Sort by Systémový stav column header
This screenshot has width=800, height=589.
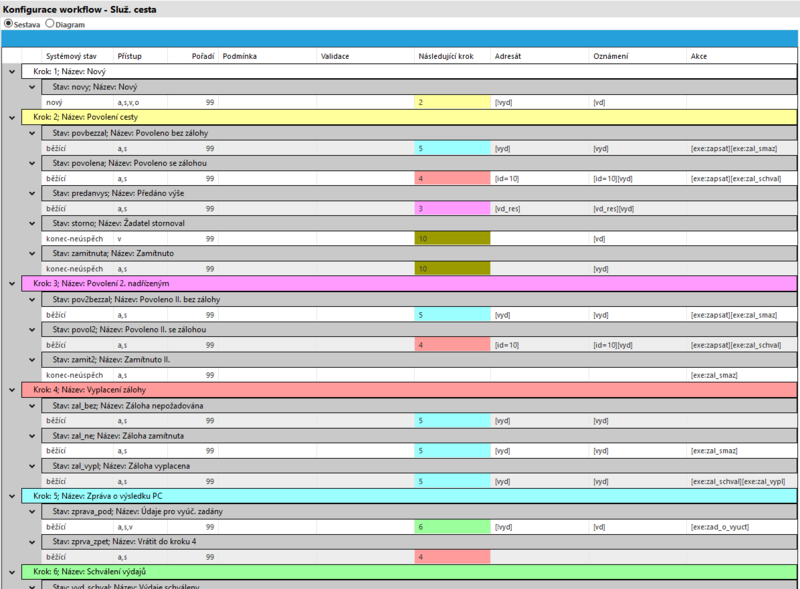click(x=77, y=56)
